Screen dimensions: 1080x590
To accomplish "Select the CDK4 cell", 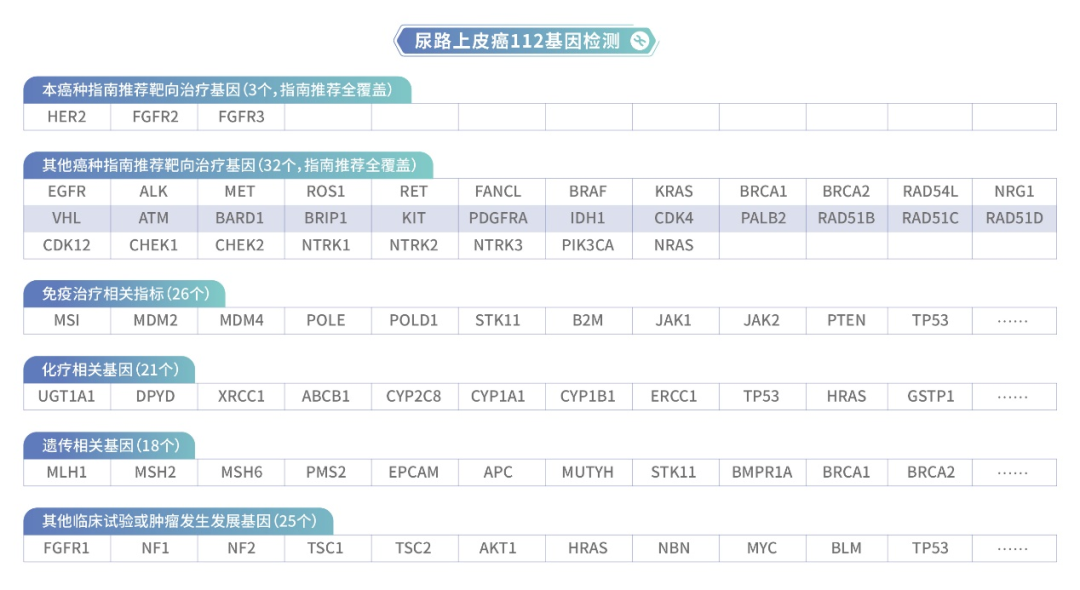I will pos(676,218).
